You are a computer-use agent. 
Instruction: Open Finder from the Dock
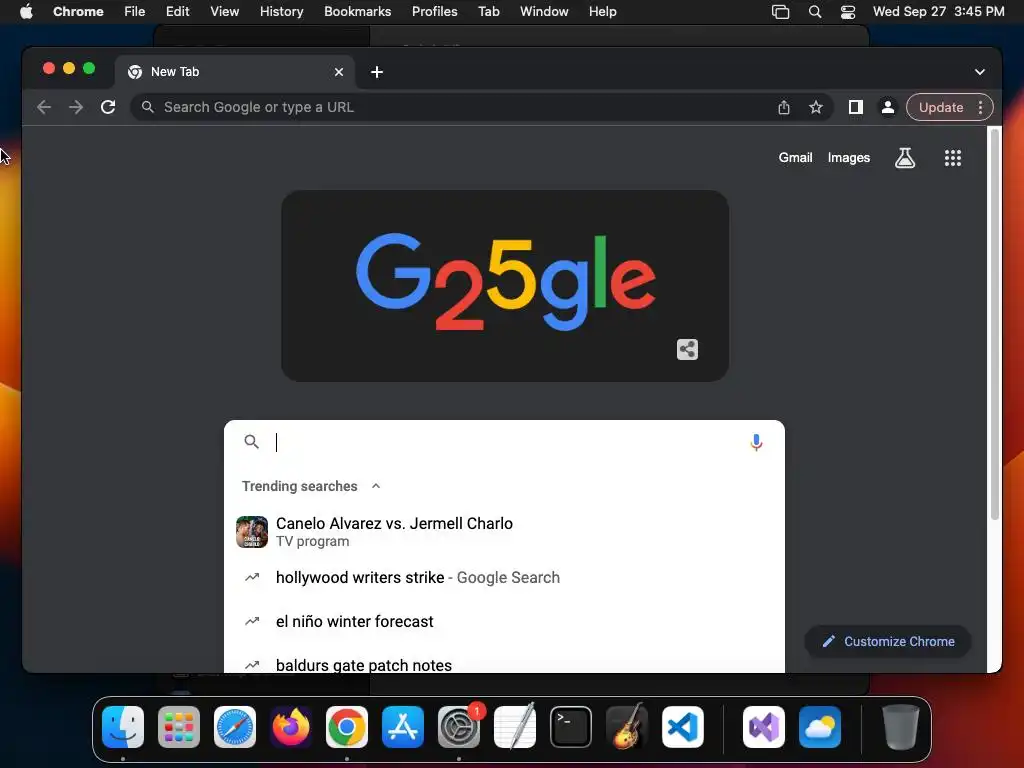click(123, 727)
